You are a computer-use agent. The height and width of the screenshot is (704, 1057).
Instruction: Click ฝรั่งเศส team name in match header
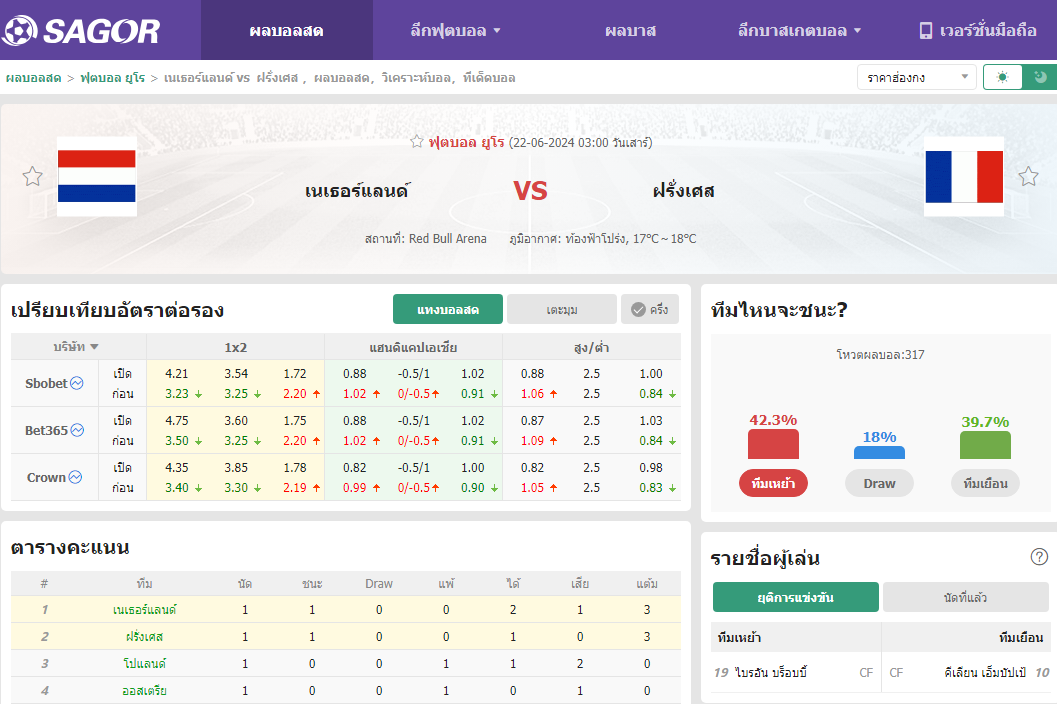684,191
